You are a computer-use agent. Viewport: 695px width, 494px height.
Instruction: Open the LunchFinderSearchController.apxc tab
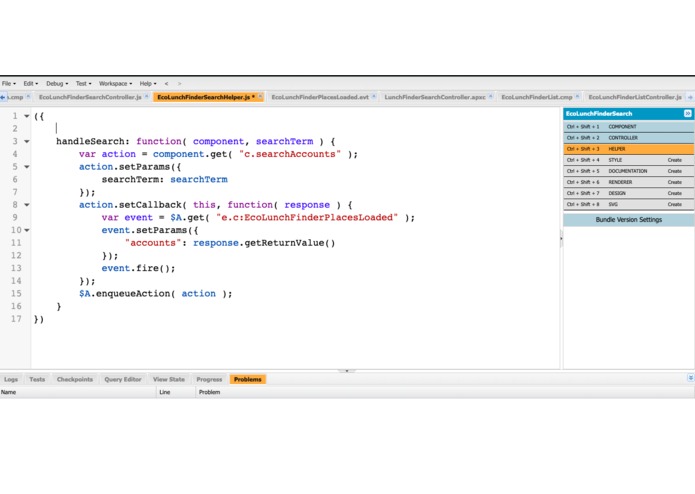435,97
